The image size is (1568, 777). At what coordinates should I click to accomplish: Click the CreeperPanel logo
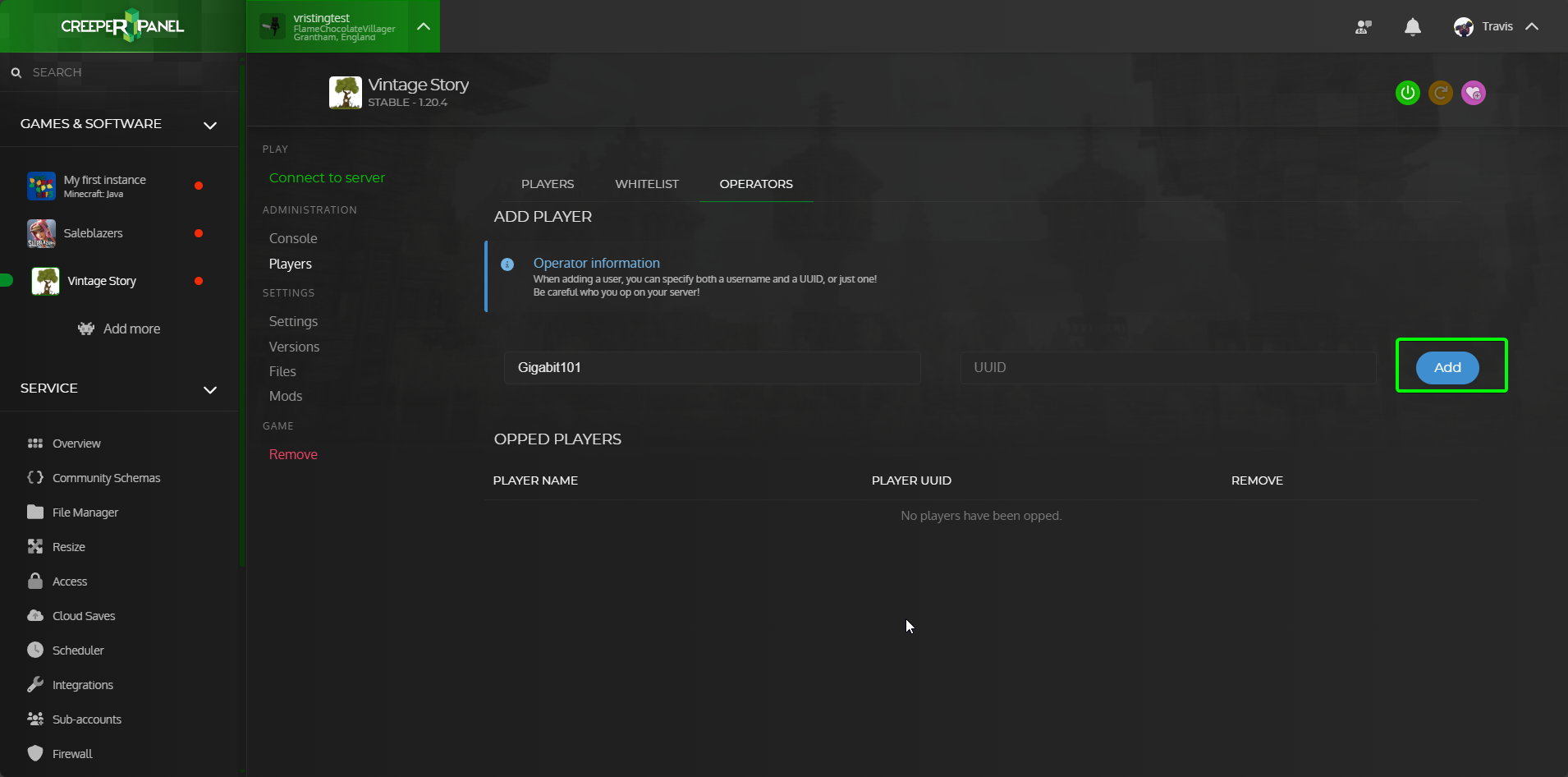coord(122,26)
